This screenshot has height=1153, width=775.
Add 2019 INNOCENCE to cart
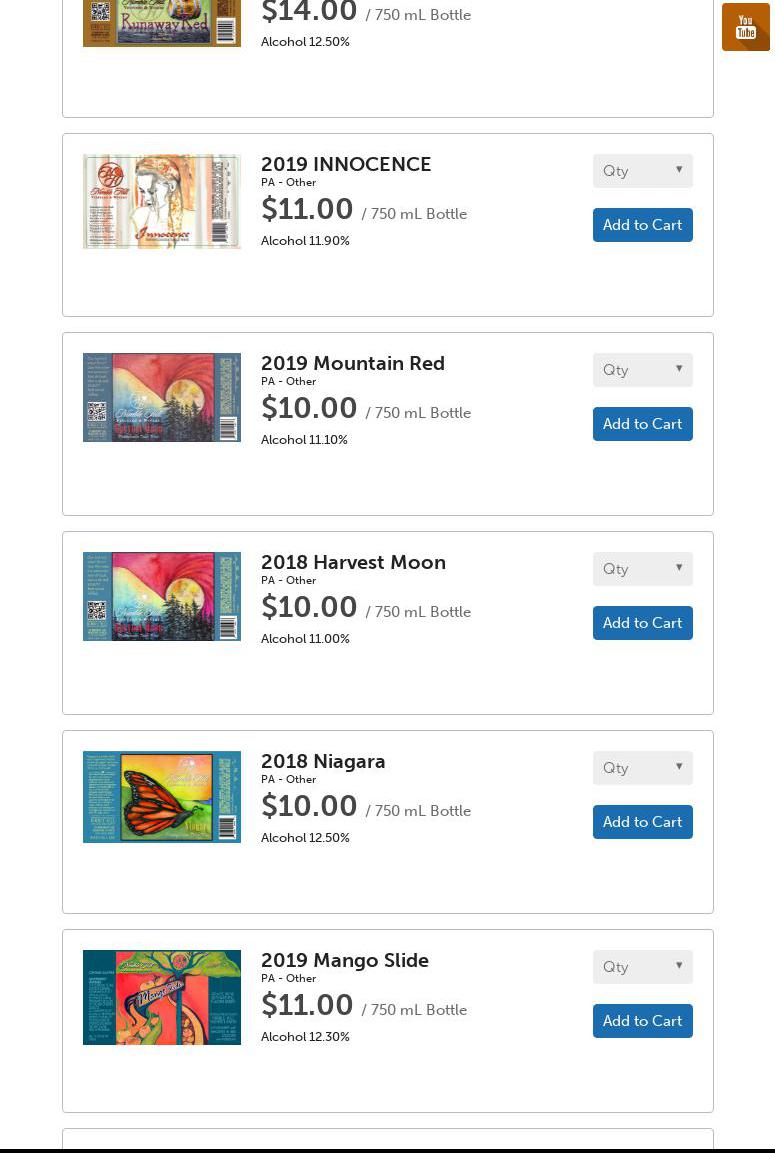[642, 225]
